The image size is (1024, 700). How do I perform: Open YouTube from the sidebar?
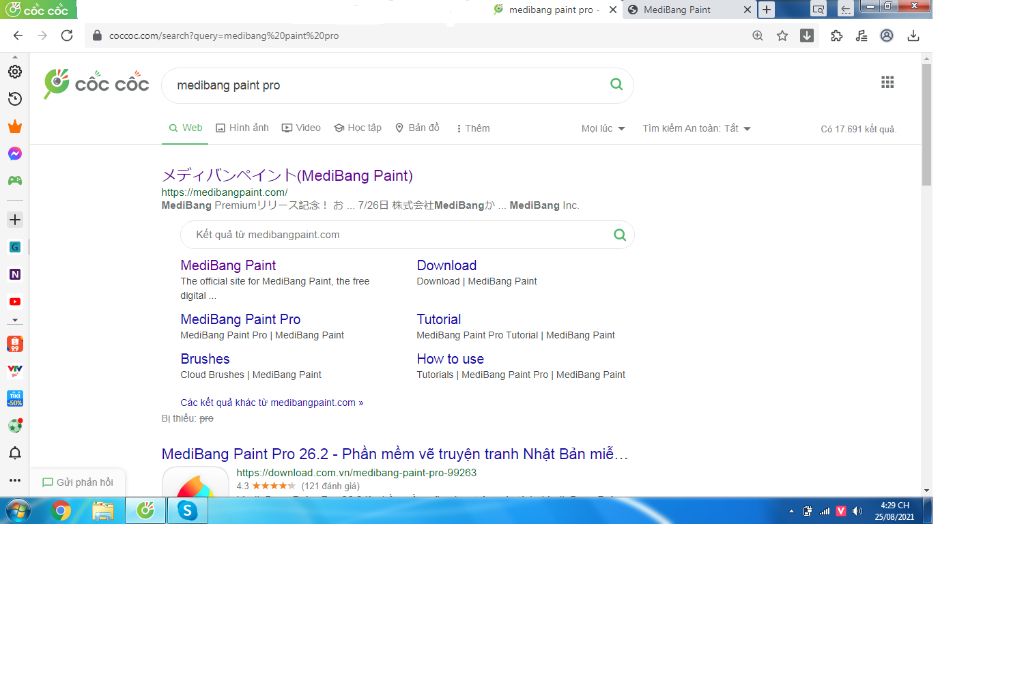tap(15, 302)
